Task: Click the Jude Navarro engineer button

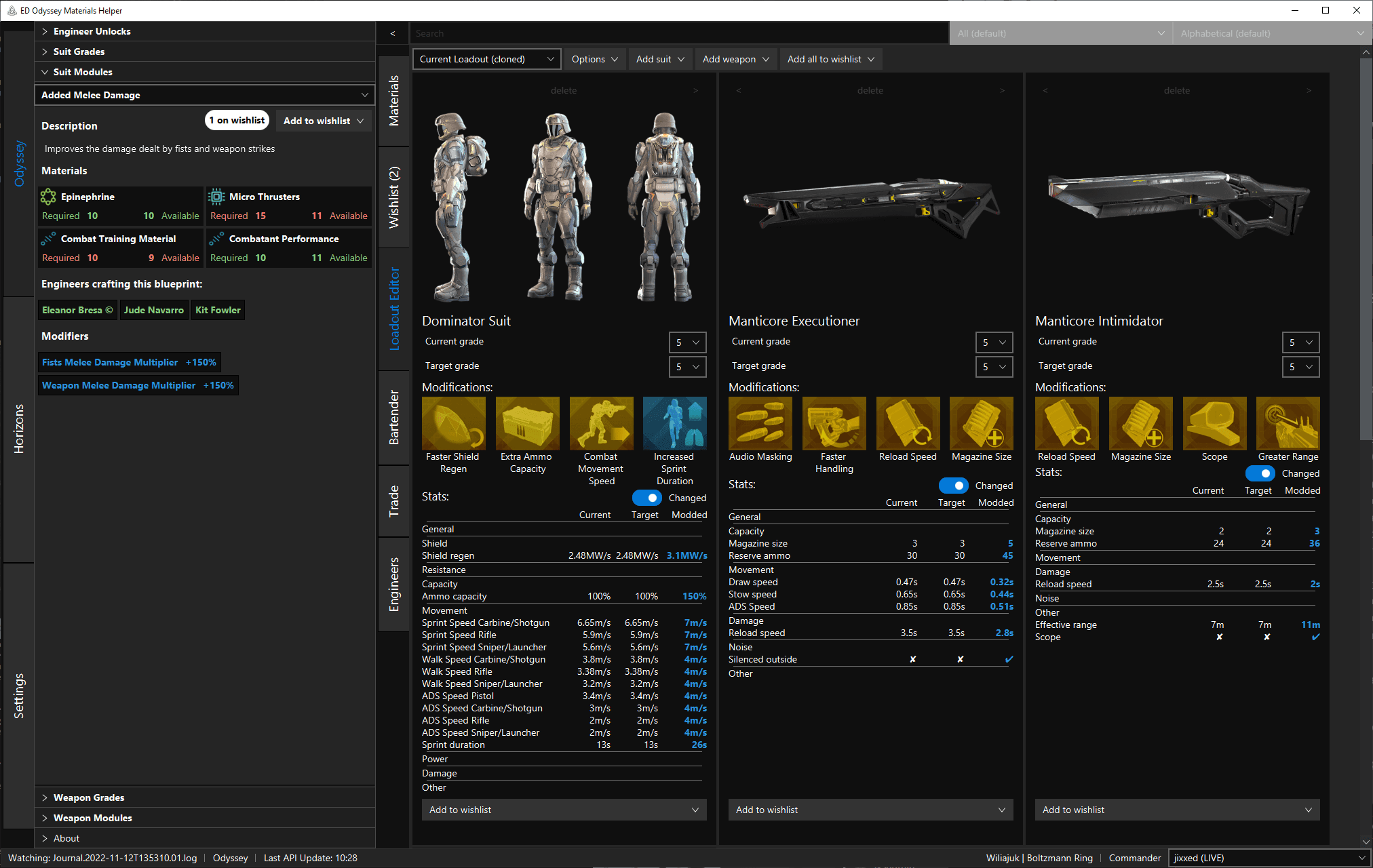Action: point(154,310)
